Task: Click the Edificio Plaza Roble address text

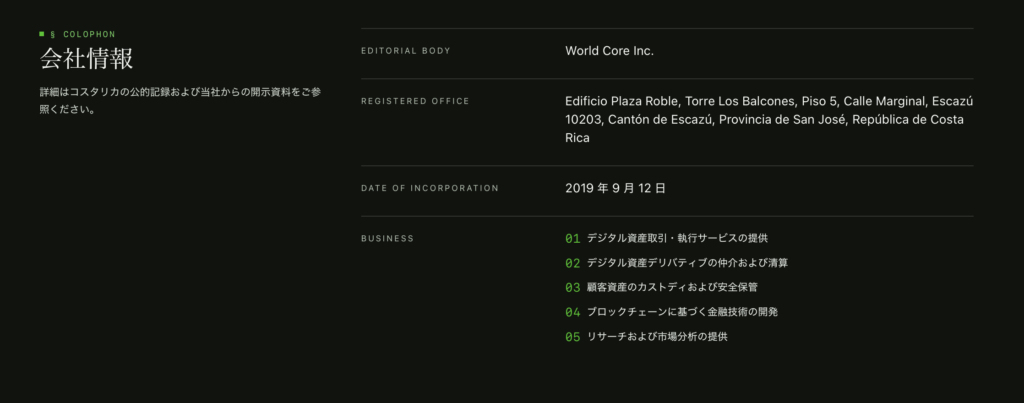Action: pyautogui.click(x=769, y=120)
